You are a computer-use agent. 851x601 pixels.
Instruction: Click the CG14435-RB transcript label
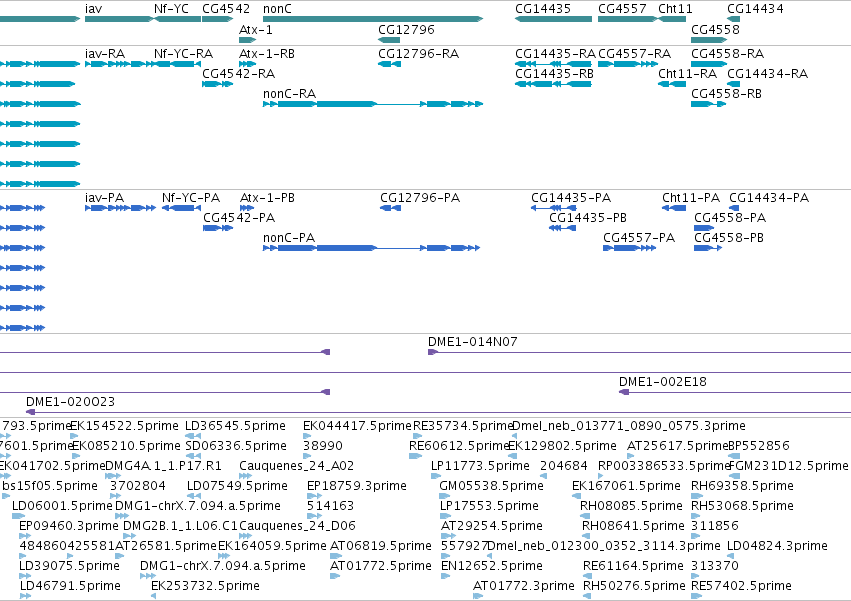tap(554, 74)
